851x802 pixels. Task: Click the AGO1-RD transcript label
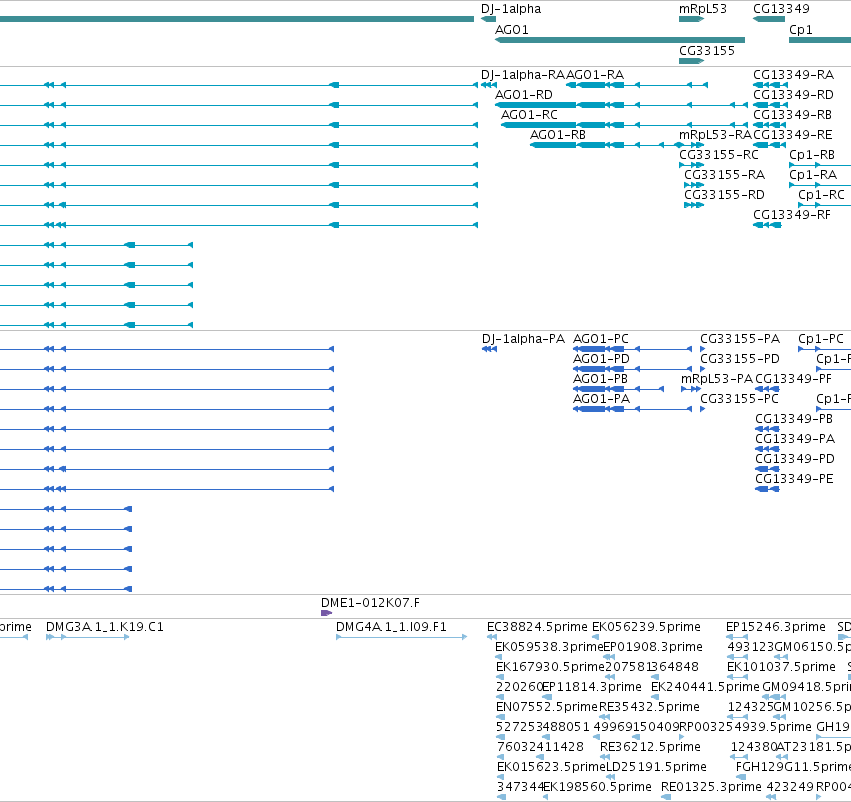pyautogui.click(x=524, y=95)
